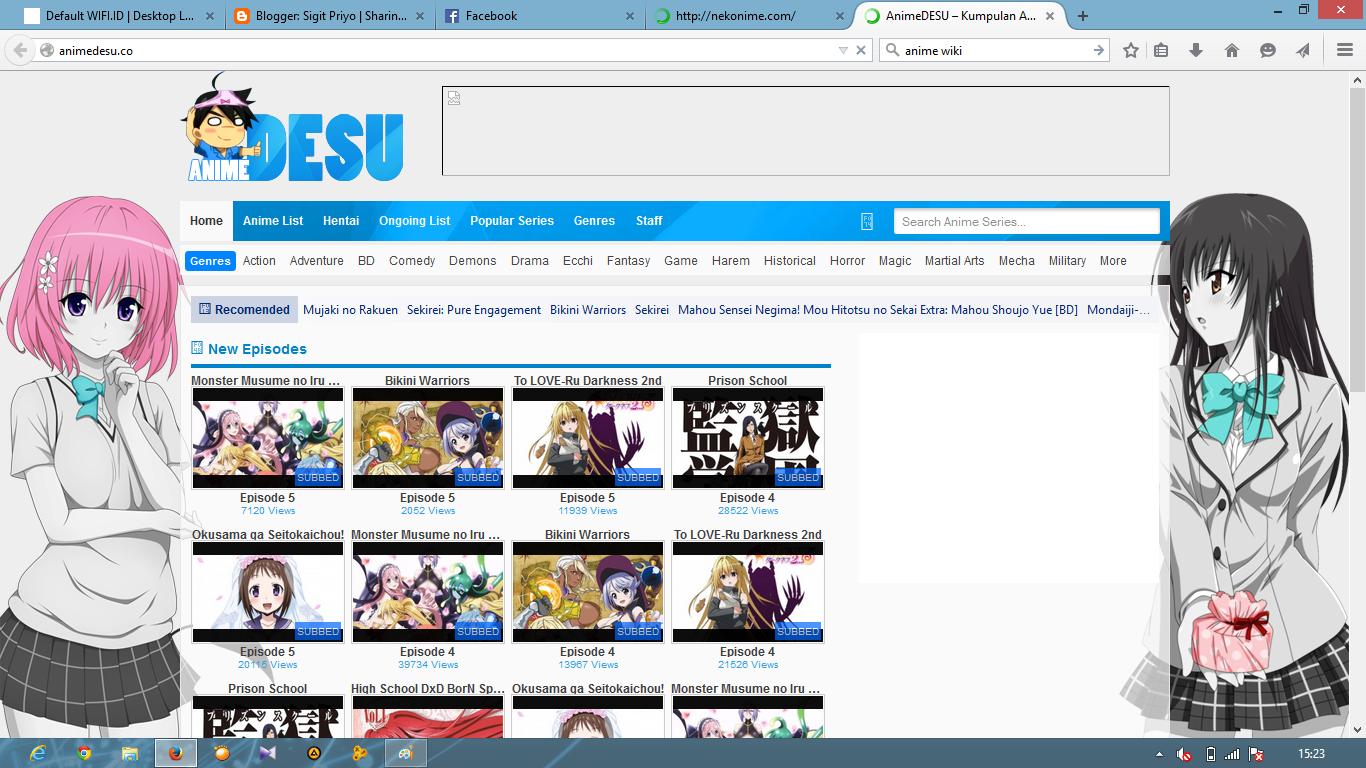1366x768 pixels.
Task: Open the Staff menu item
Action: (x=649, y=221)
